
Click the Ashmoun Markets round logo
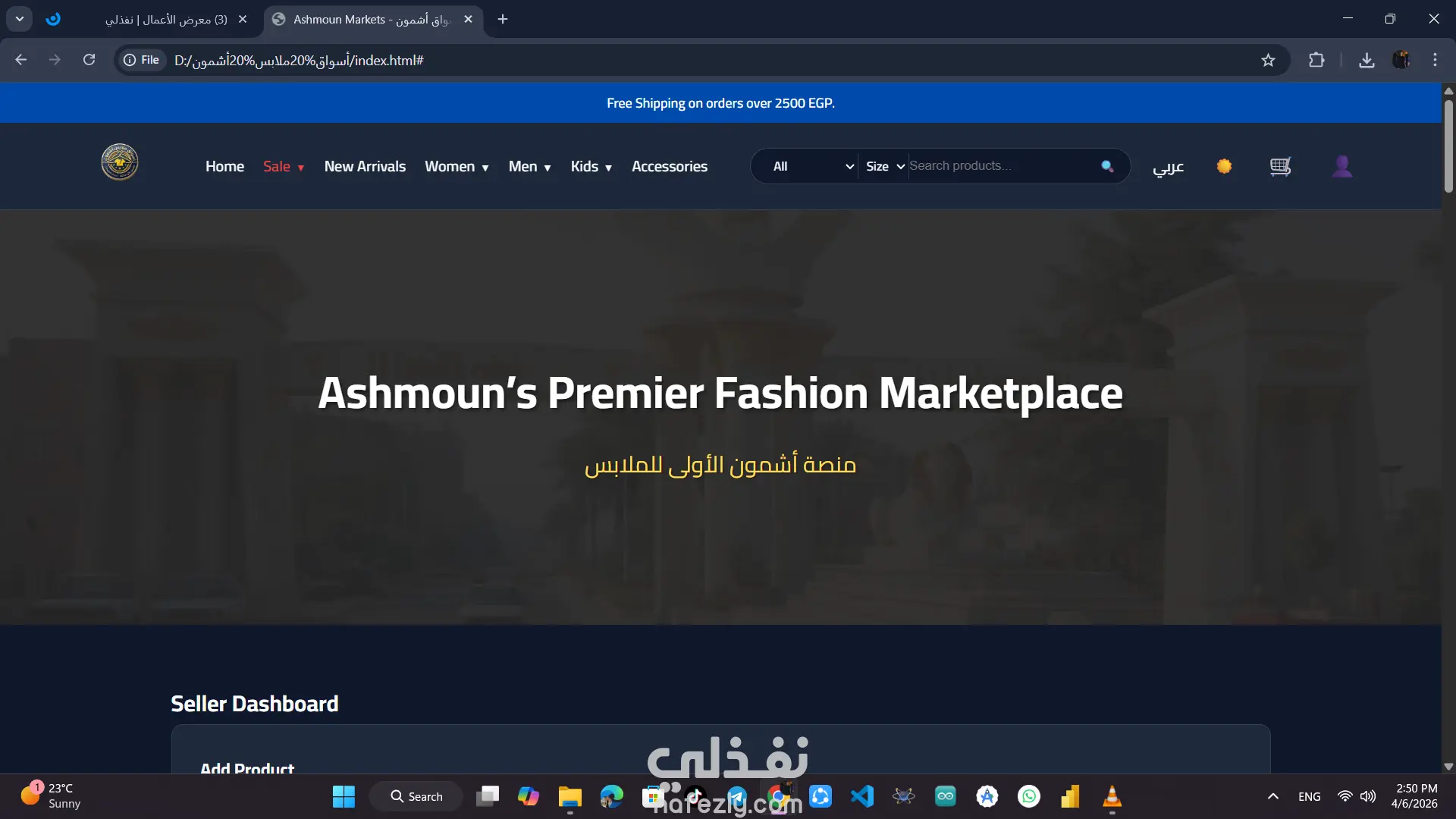(120, 162)
